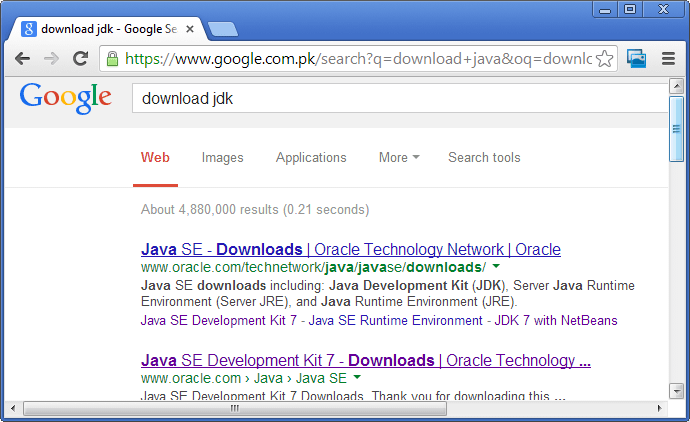Open green arrow dropdown next to oracle.com/technetwork URL
The image size is (690, 422).
click(496, 267)
